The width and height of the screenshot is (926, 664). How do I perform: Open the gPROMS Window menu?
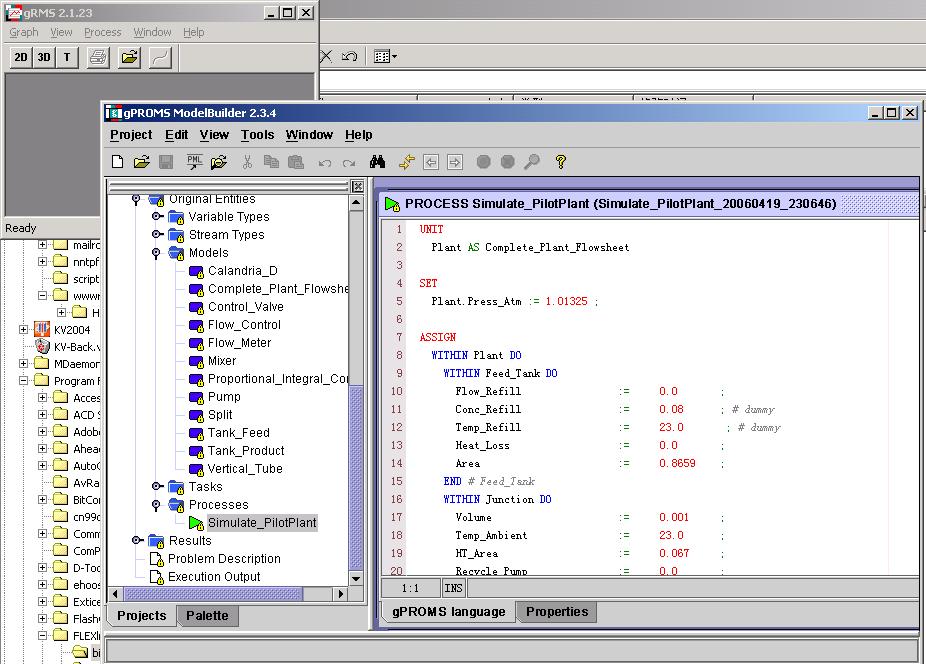point(309,135)
